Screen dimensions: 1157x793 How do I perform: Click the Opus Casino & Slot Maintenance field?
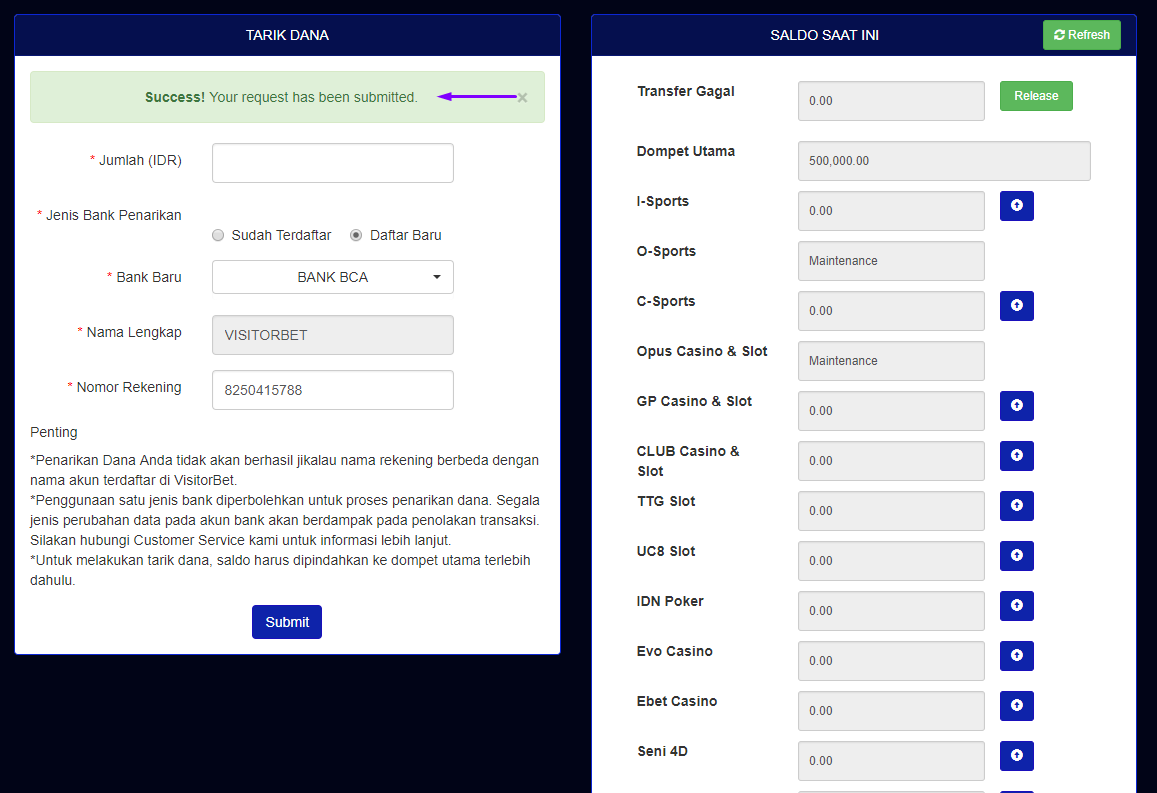tap(891, 361)
